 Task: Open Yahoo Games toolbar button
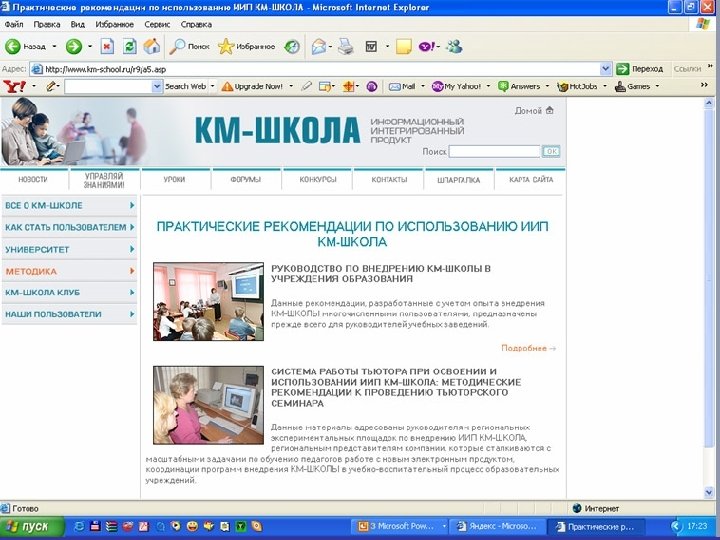click(633, 86)
